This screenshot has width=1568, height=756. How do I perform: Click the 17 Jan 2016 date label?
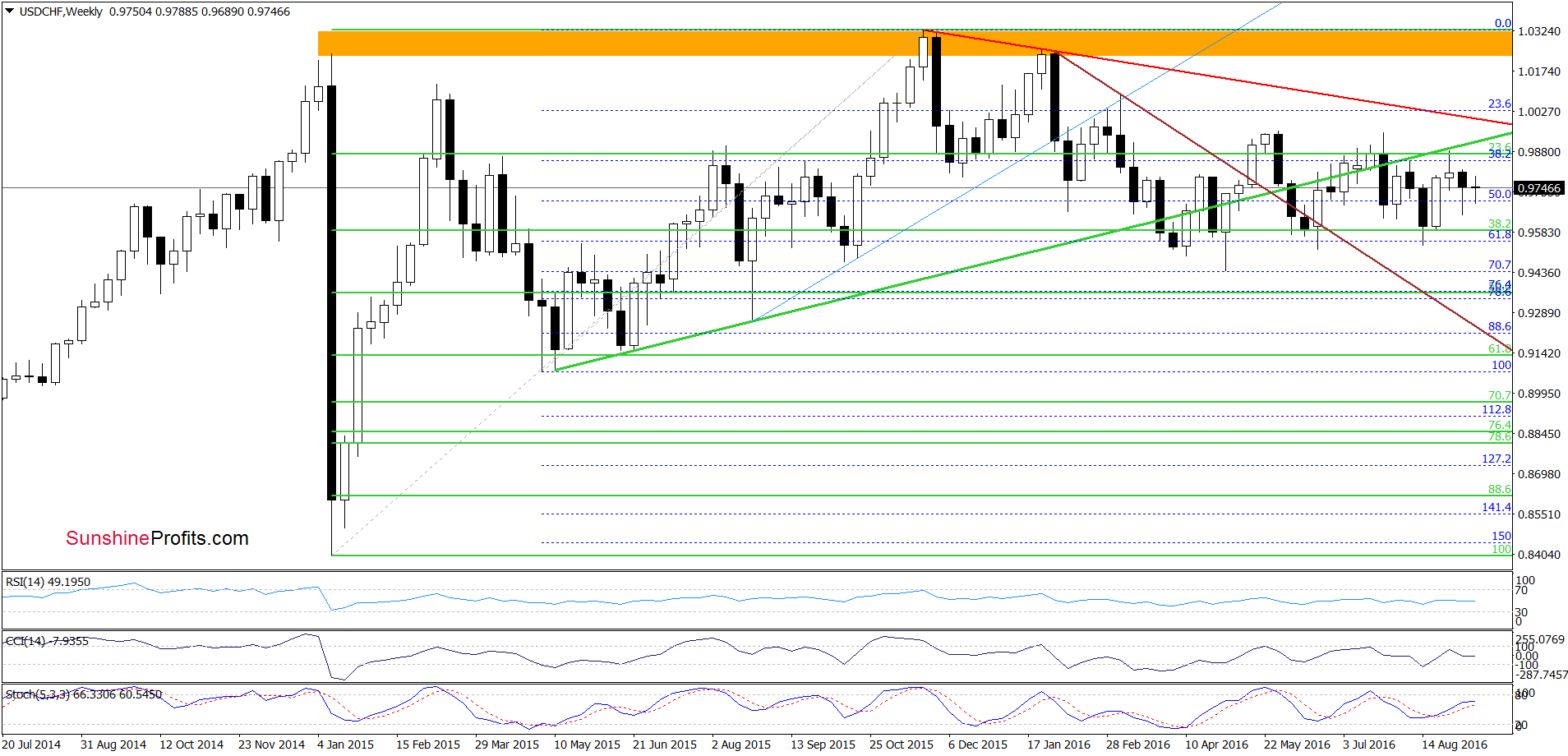1058,744
